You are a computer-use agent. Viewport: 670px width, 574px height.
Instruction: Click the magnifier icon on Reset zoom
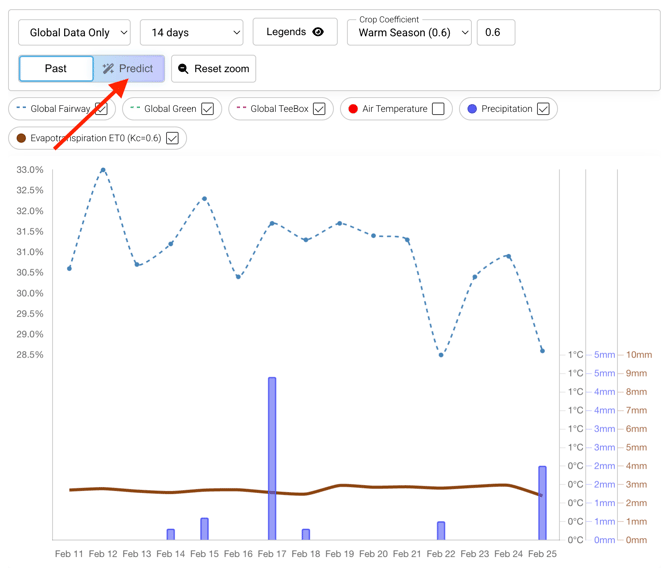pos(183,69)
